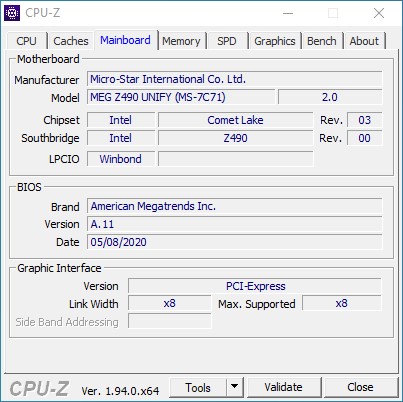This screenshot has height=402, width=403.
Task: Click the Manufacturer field Micro-Star International
Action: [235, 79]
